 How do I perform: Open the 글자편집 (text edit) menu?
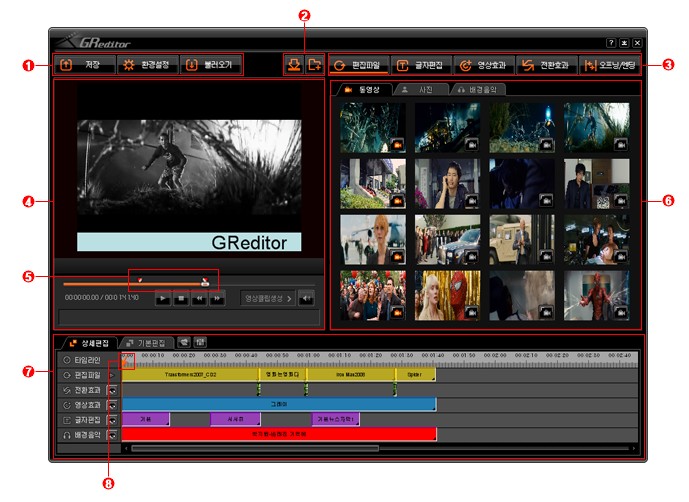[421, 65]
